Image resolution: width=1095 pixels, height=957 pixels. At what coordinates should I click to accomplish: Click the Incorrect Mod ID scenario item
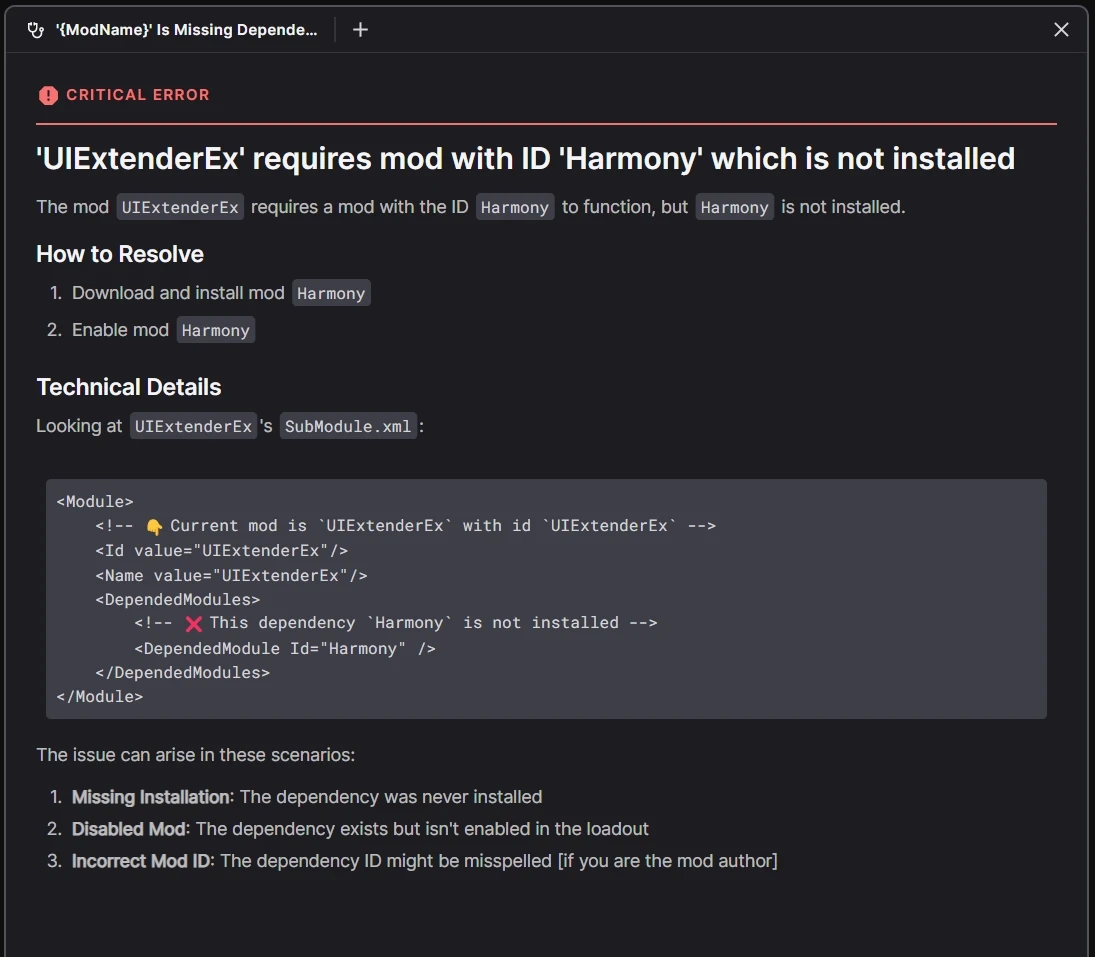pos(423,861)
